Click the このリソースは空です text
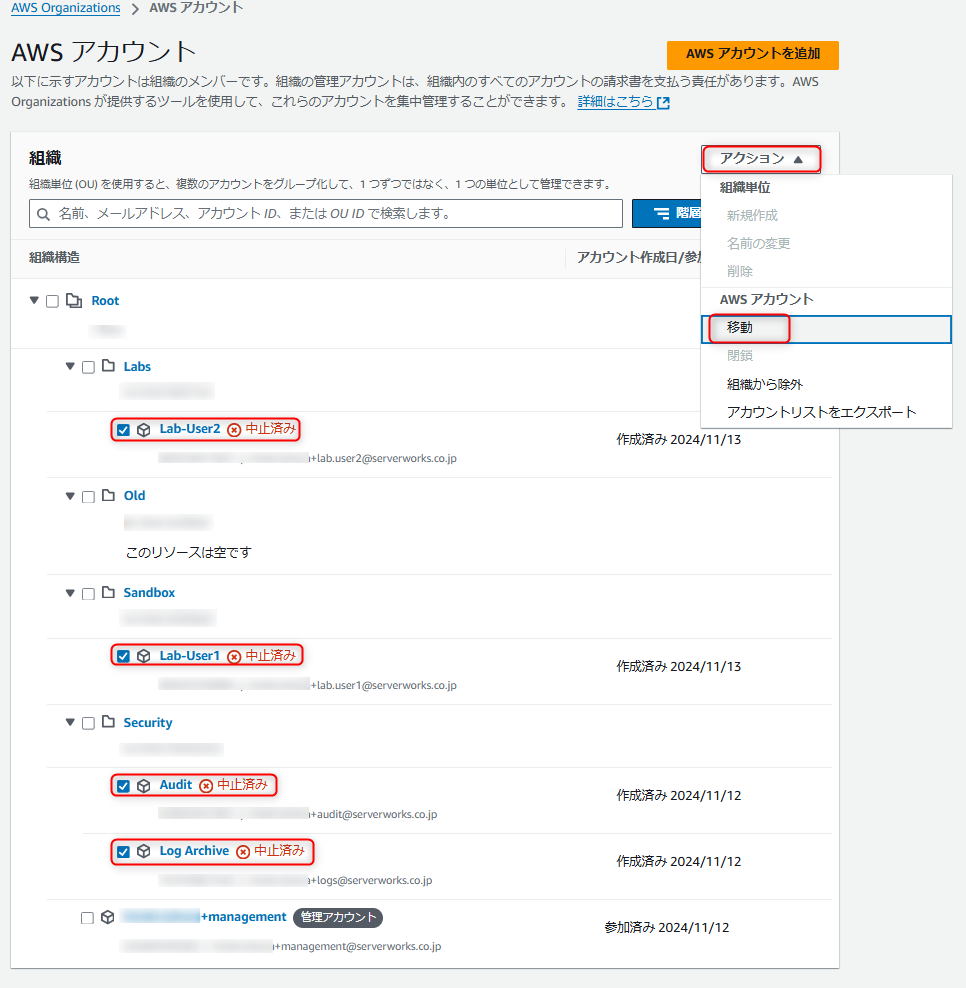 click(x=188, y=553)
